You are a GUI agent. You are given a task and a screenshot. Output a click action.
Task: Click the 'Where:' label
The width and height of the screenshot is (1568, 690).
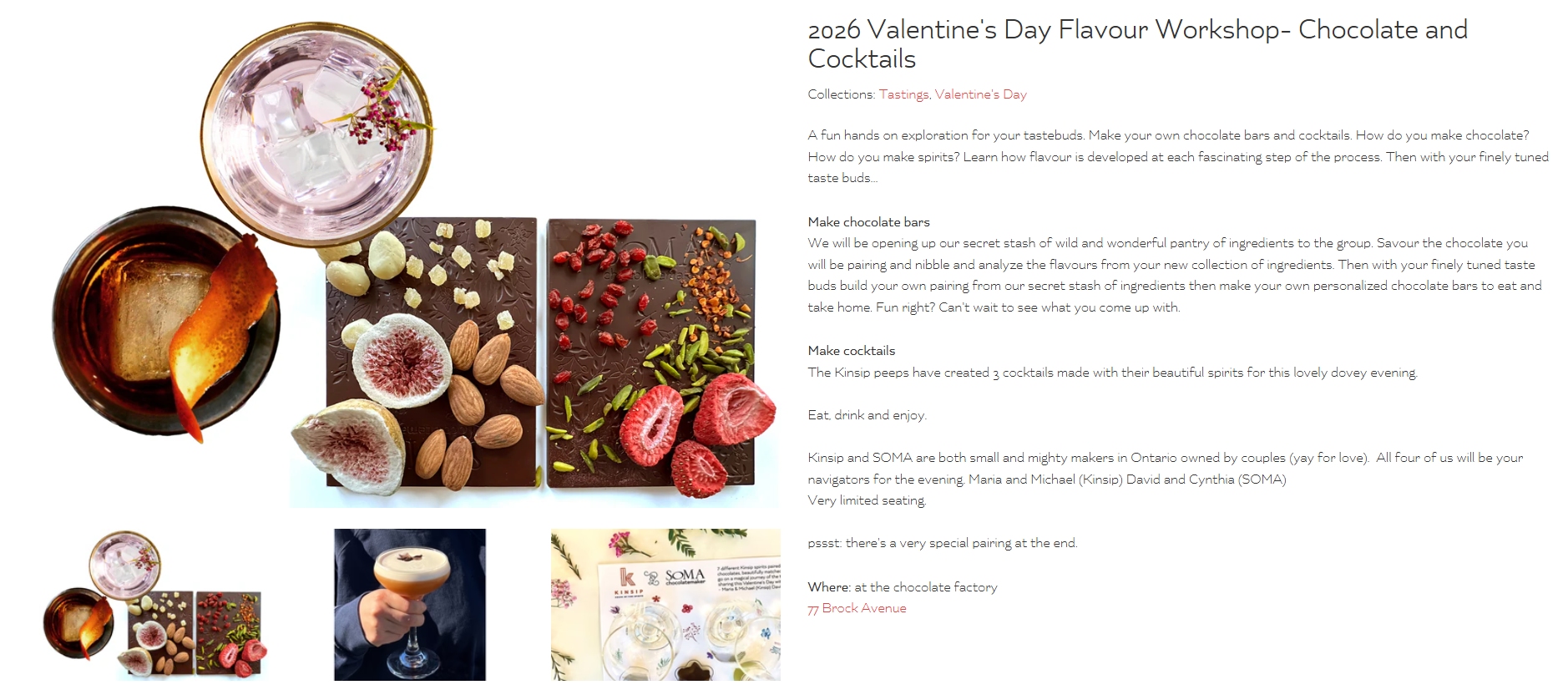tap(828, 587)
